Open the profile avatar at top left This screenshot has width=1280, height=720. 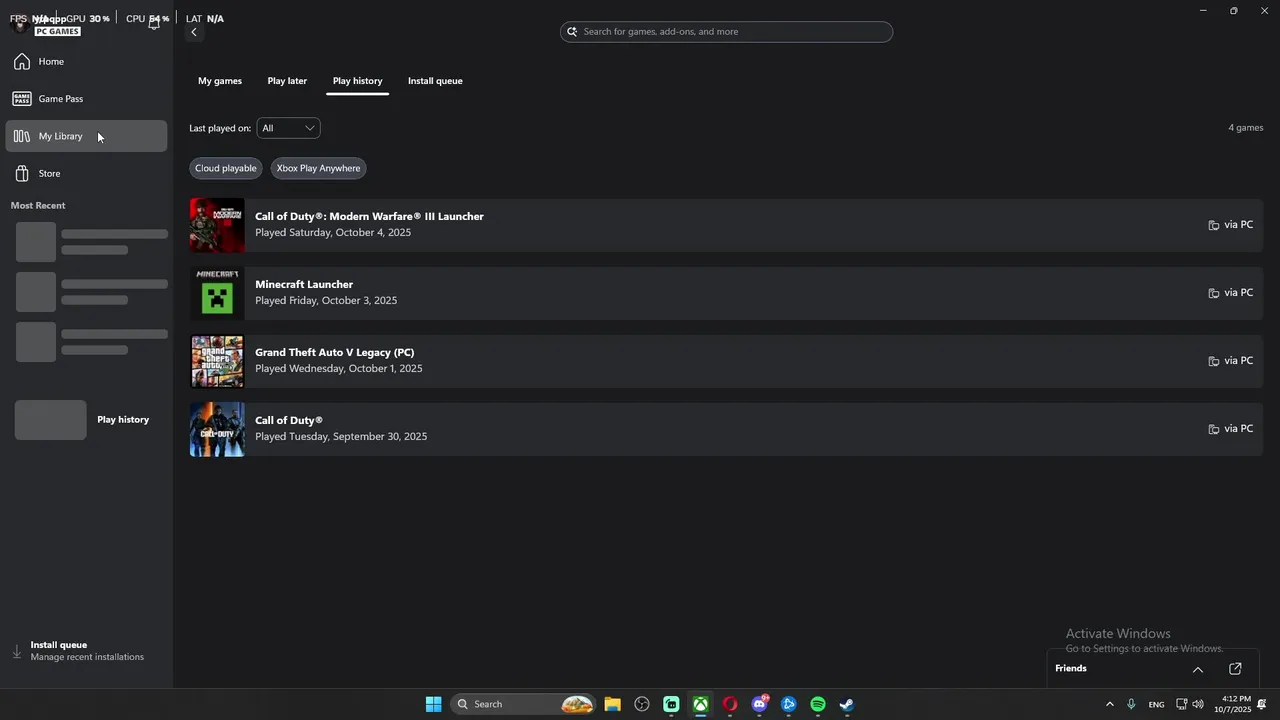[19, 23]
